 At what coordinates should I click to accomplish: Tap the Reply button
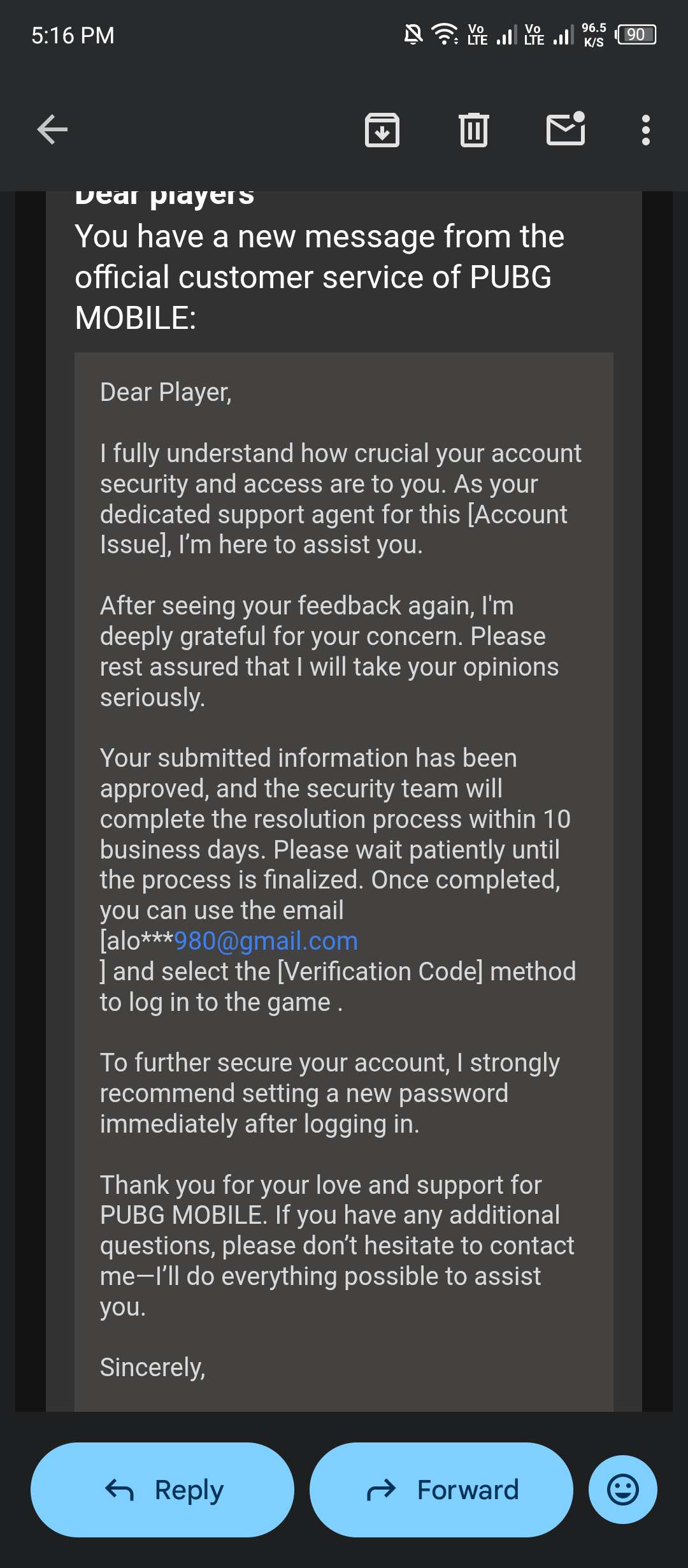pyautogui.click(x=162, y=1490)
